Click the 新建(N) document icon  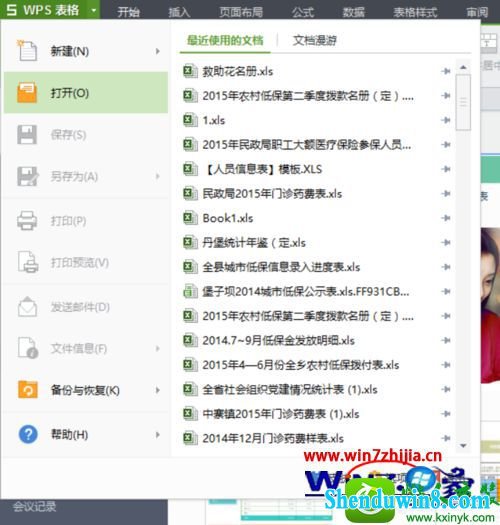point(27,51)
